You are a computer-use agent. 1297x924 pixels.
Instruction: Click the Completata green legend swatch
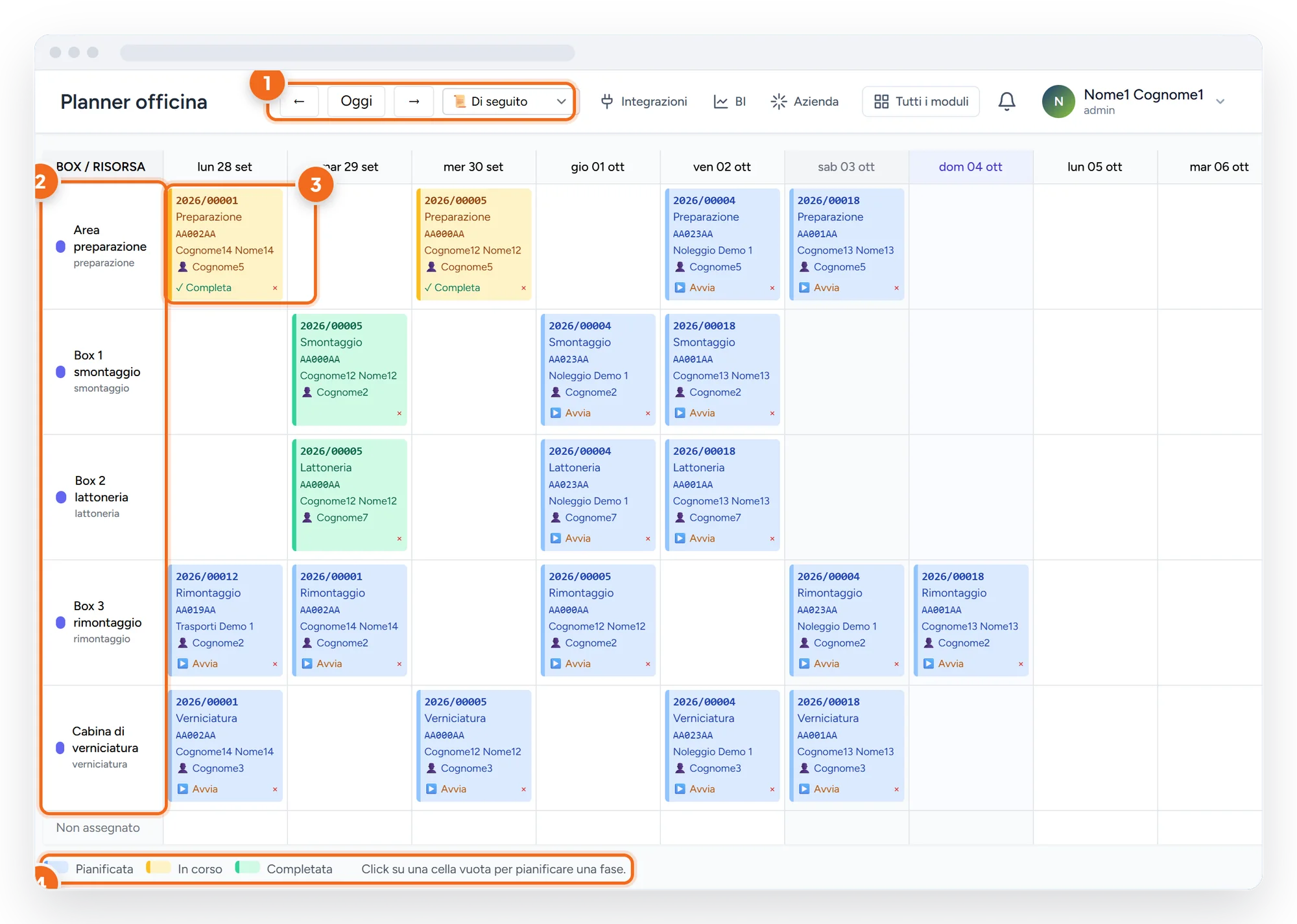pyautogui.click(x=248, y=868)
